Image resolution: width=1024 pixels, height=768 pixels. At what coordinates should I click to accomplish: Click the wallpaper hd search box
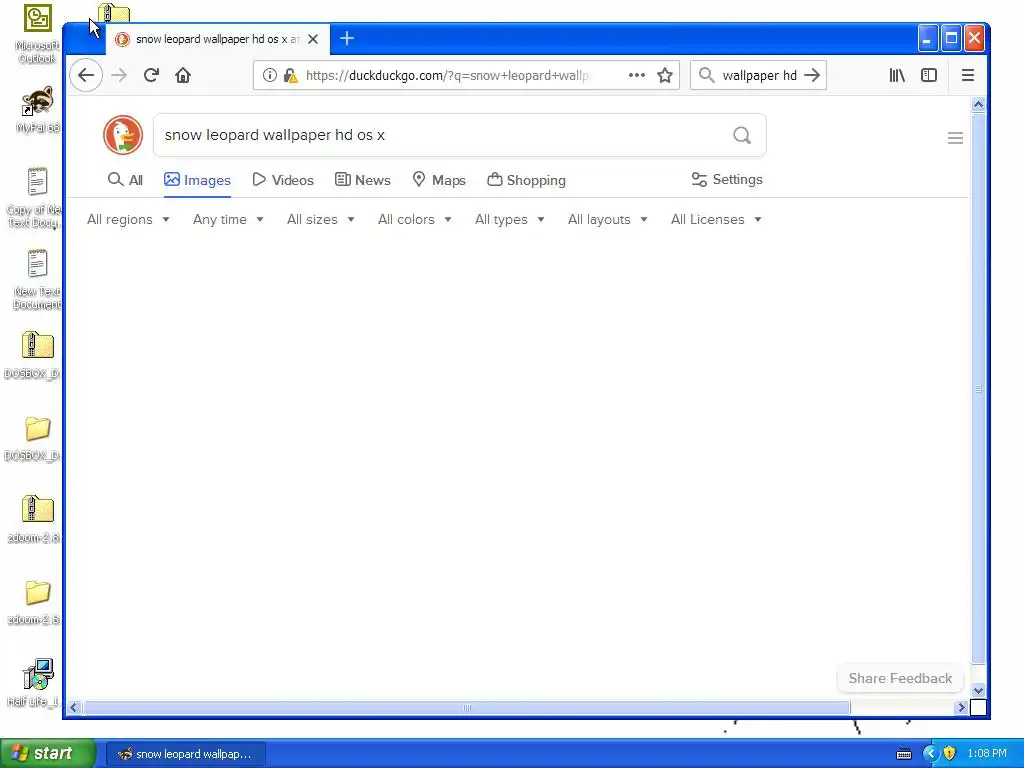click(758, 75)
